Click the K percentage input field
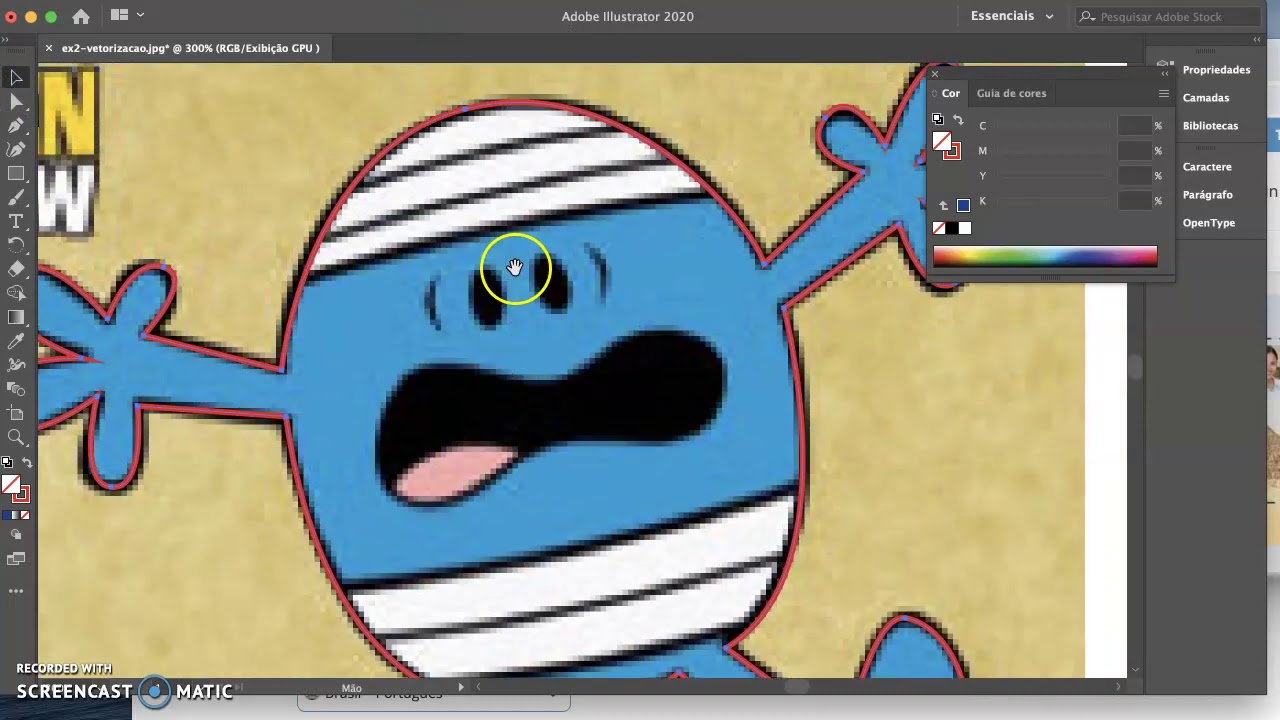 (1134, 201)
